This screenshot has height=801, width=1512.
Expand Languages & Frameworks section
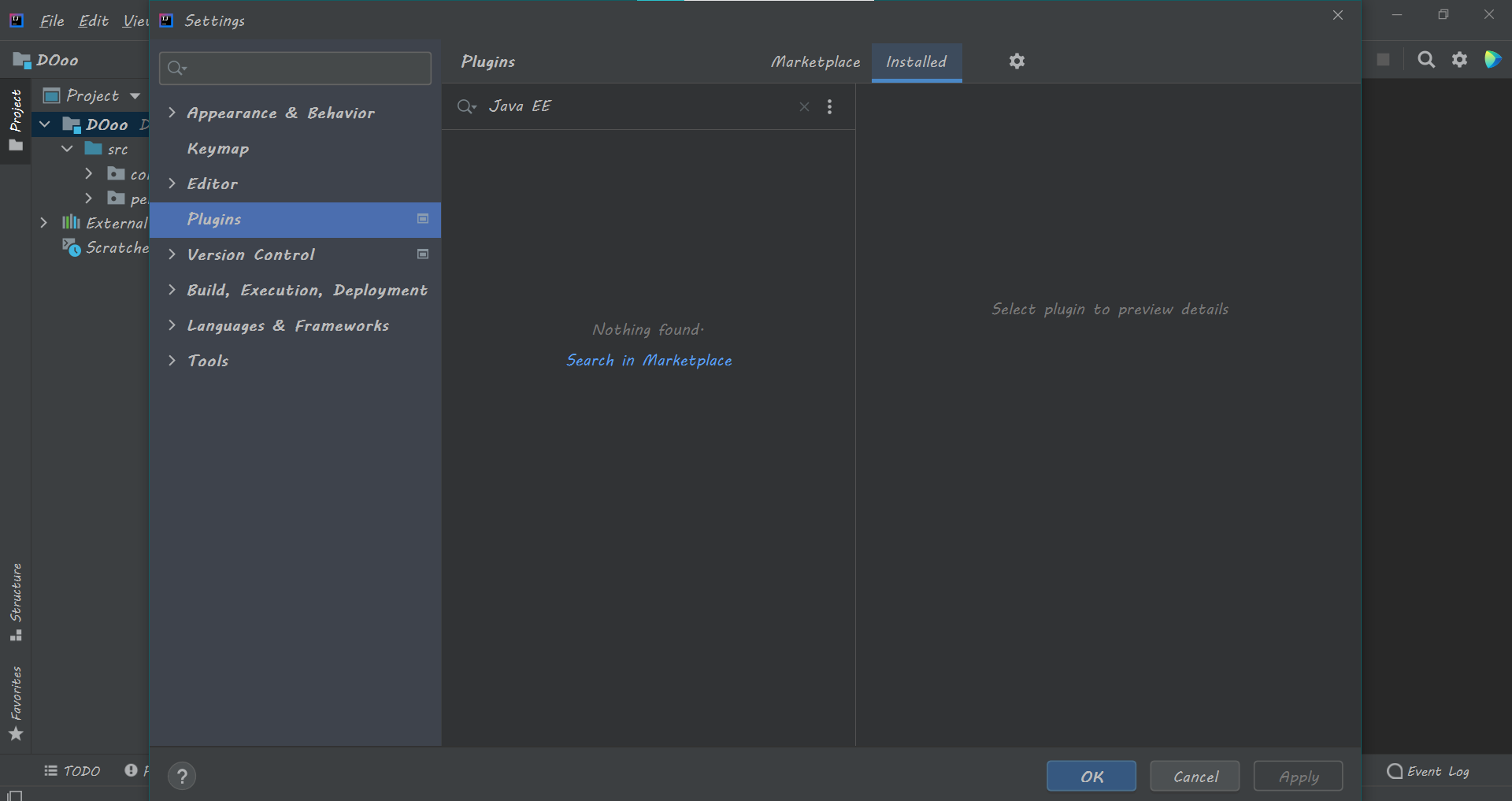172,325
